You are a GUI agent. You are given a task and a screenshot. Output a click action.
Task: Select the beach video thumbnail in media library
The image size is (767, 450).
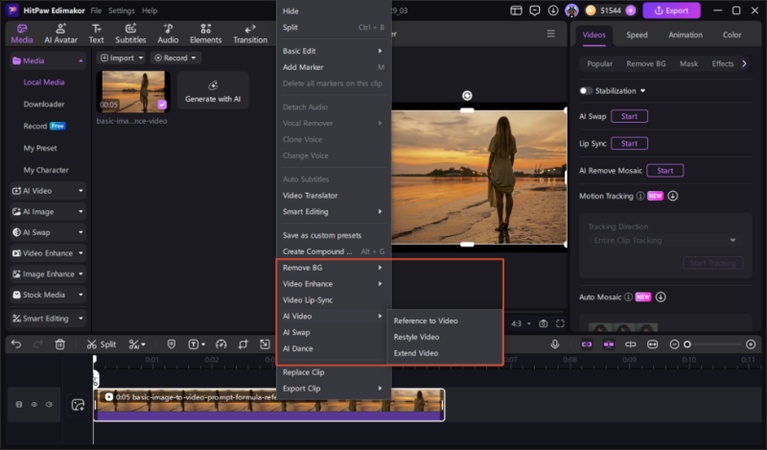coord(133,91)
